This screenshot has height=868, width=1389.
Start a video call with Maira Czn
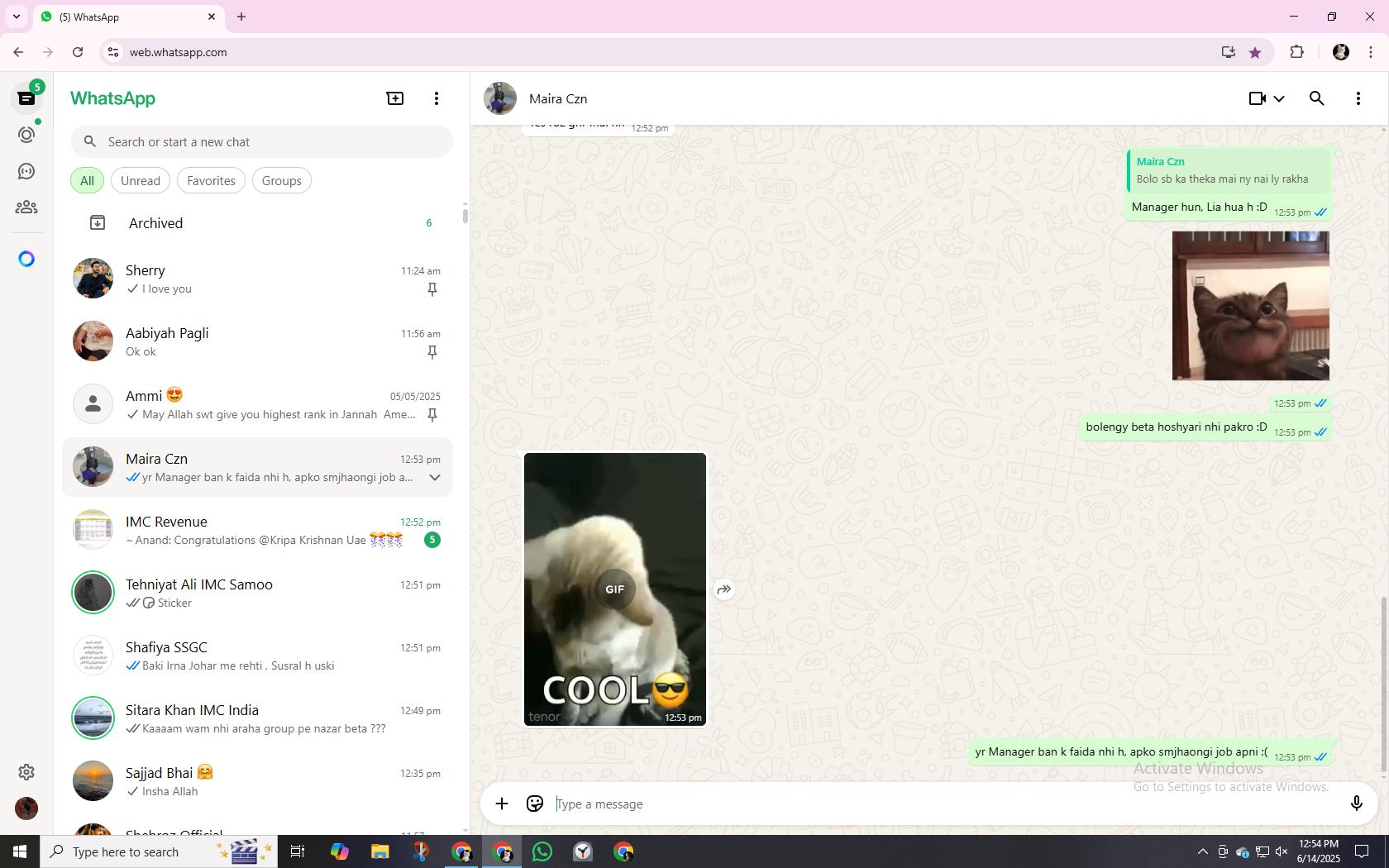(1258, 98)
